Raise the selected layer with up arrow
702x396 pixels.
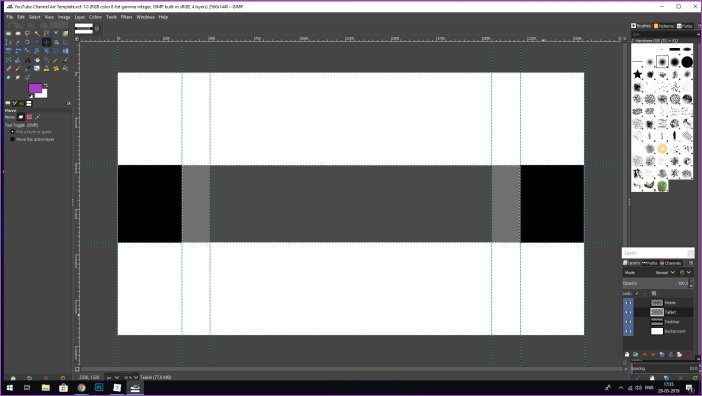tap(645, 354)
